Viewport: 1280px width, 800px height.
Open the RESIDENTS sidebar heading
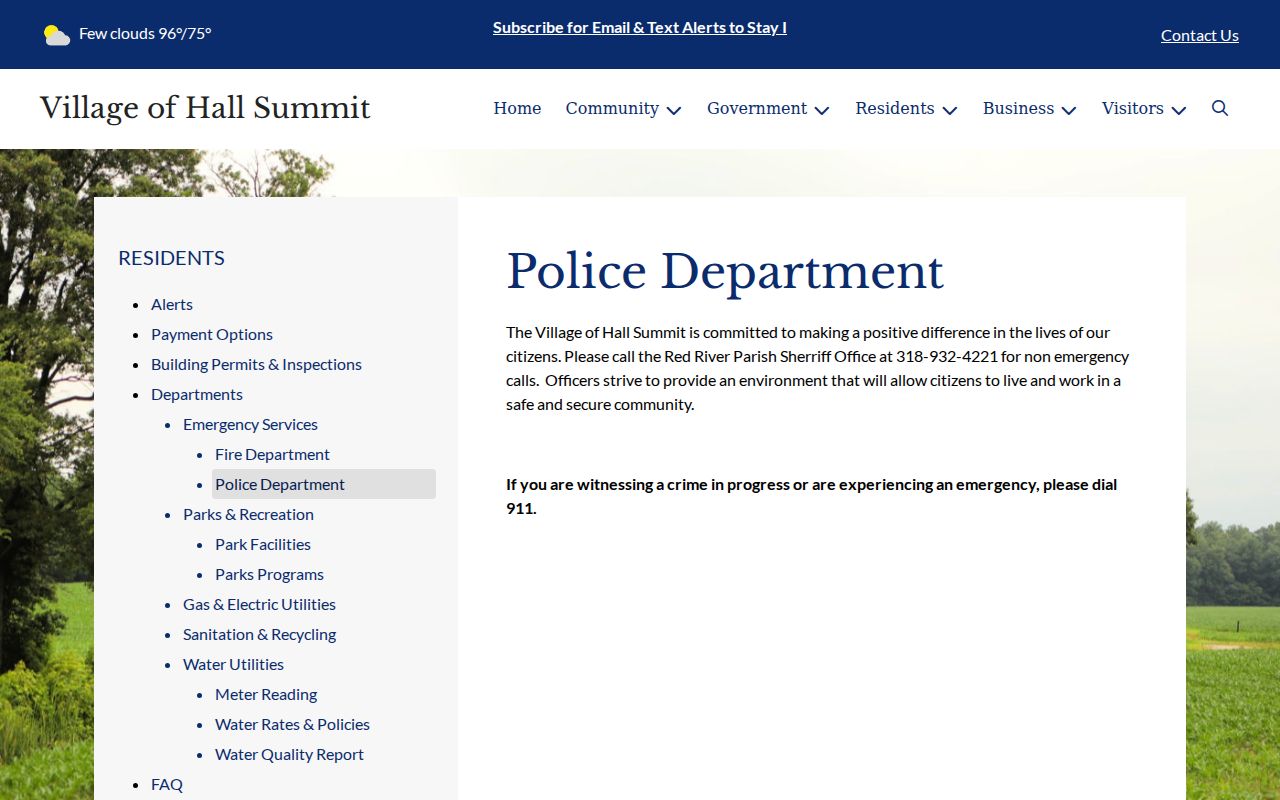click(x=171, y=258)
